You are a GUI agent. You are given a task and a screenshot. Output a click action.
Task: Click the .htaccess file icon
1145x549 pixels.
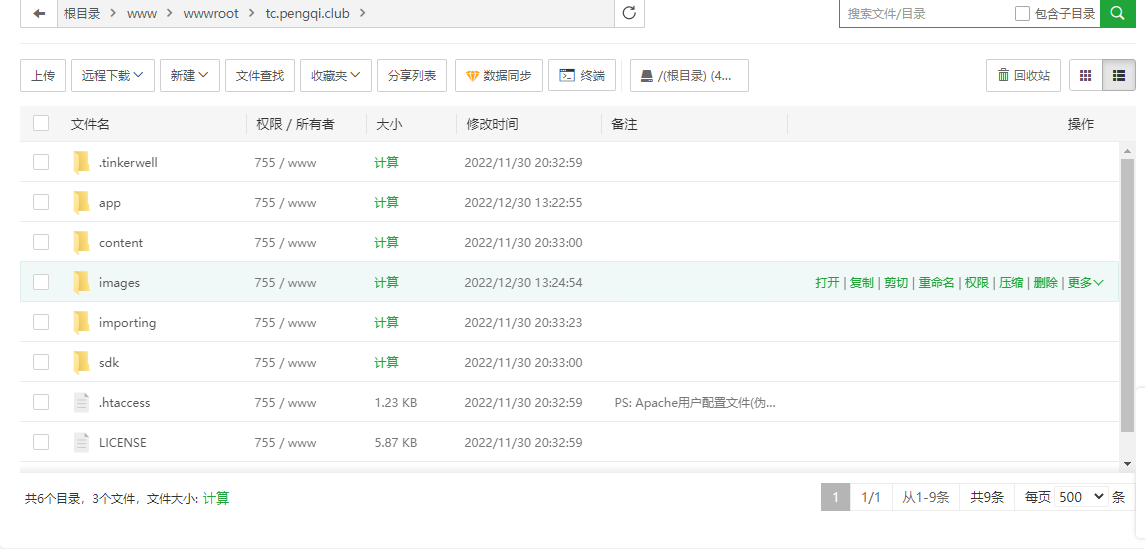click(x=82, y=402)
